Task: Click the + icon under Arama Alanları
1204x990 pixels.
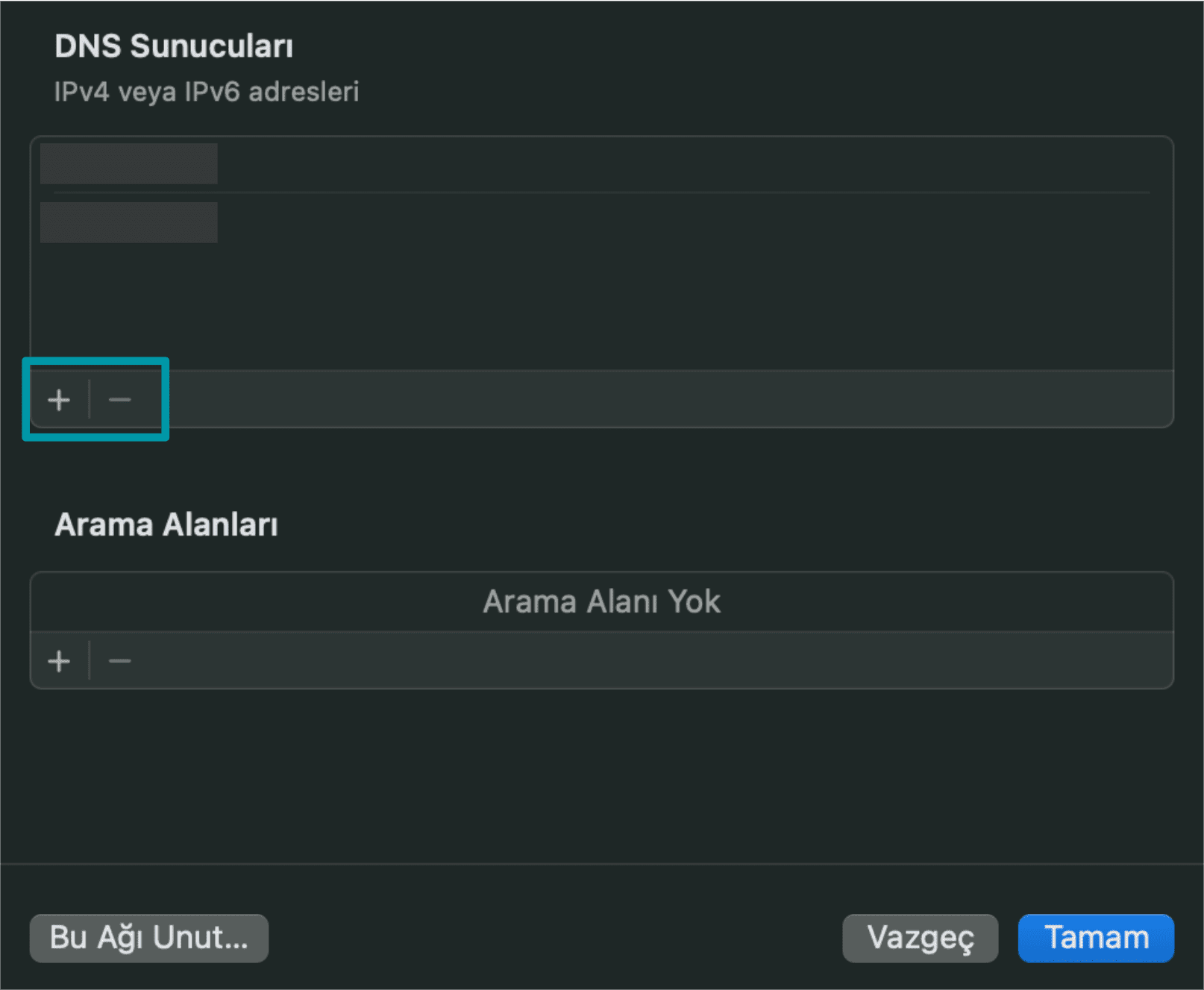Action: (58, 660)
